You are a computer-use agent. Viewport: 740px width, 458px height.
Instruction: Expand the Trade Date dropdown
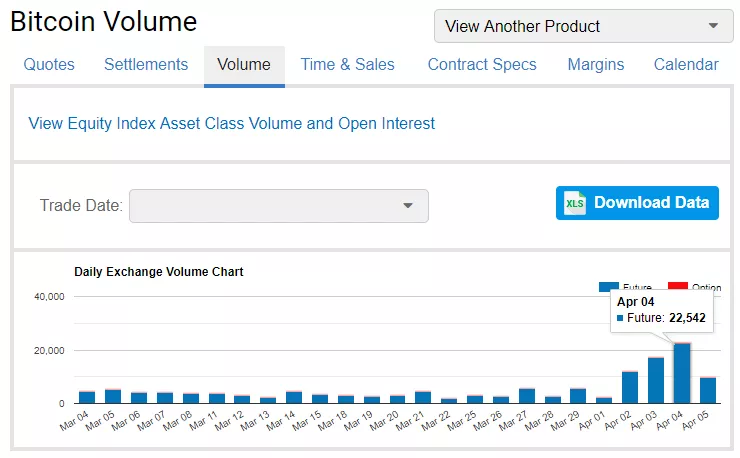[279, 206]
